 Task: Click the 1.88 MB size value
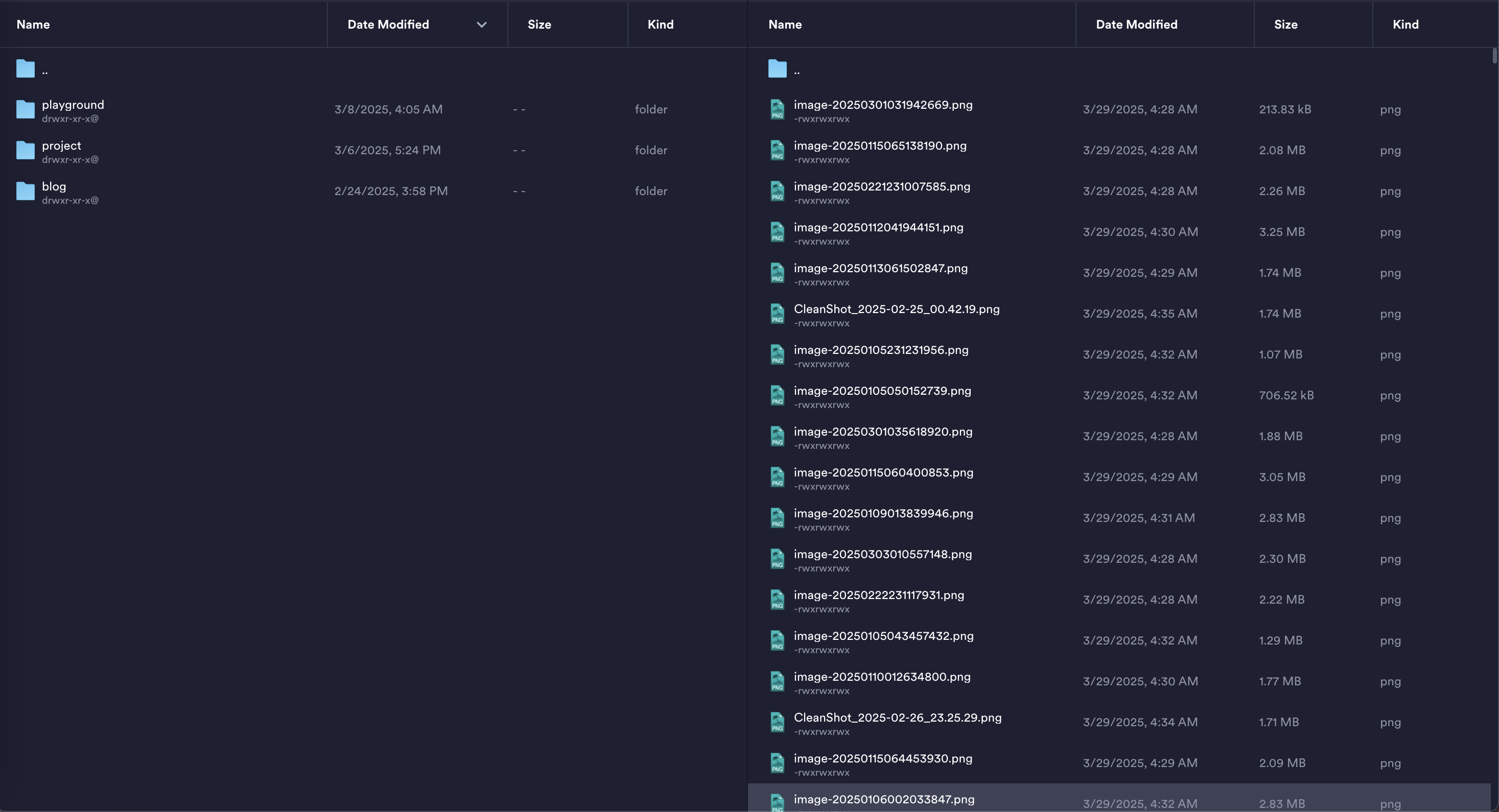coord(1280,436)
